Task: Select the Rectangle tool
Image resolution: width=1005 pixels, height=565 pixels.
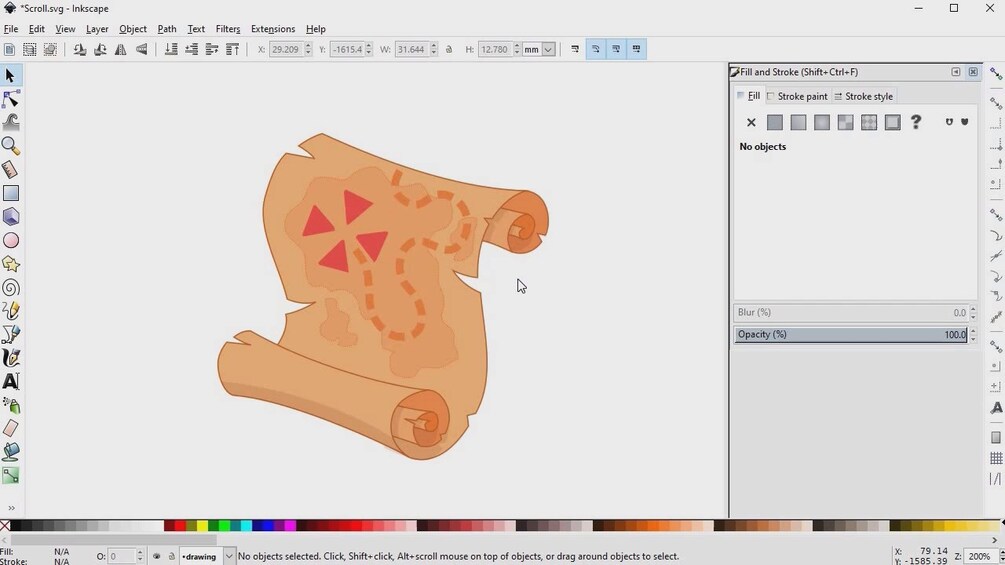Action: [10, 193]
